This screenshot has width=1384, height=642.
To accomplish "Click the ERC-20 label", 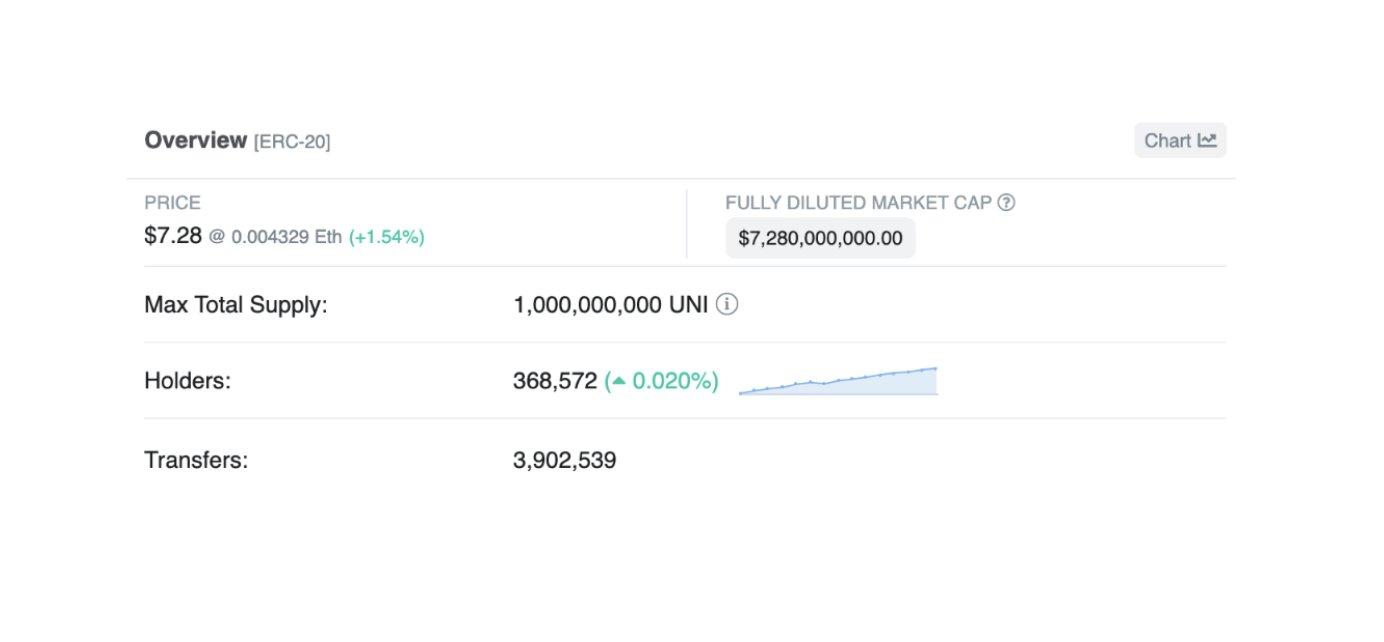I will [292, 142].
